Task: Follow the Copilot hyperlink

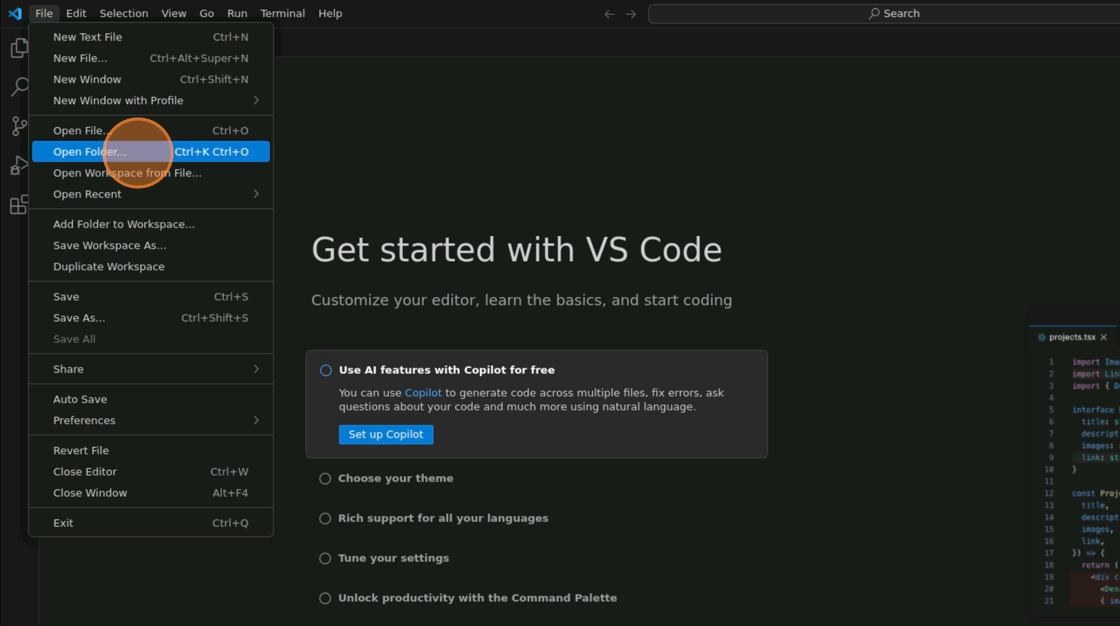Action: 423,393
